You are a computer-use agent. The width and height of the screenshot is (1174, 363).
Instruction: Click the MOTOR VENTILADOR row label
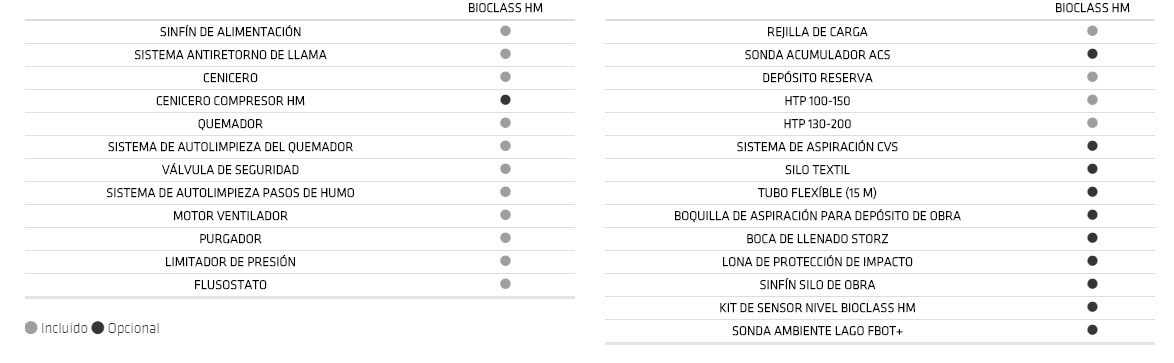click(x=231, y=216)
